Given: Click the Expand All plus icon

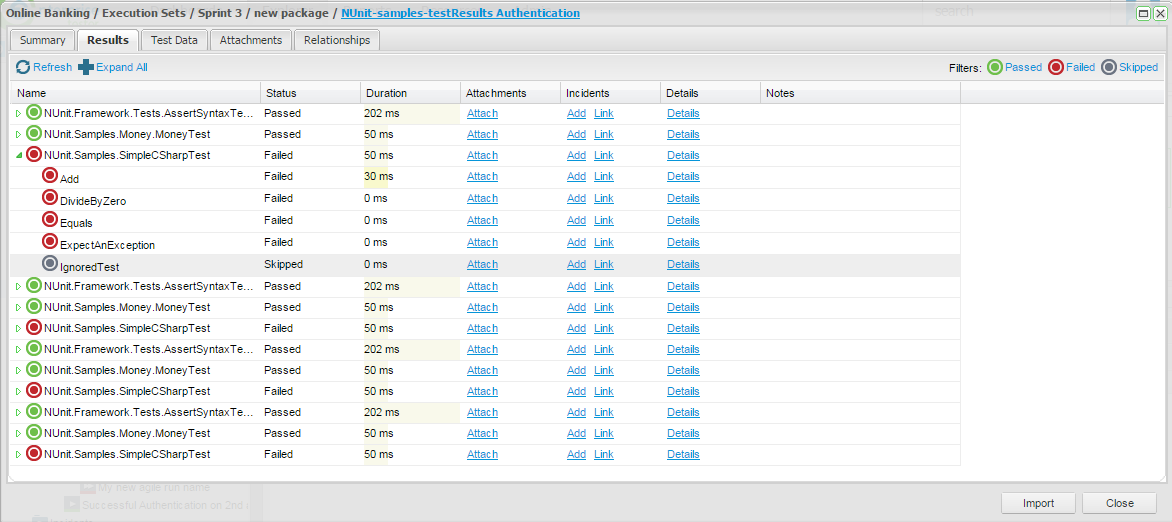Looking at the screenshot, I should [x=86, y=67].
